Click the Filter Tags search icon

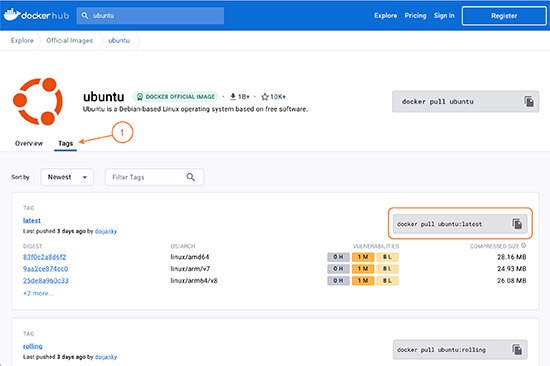190,177
